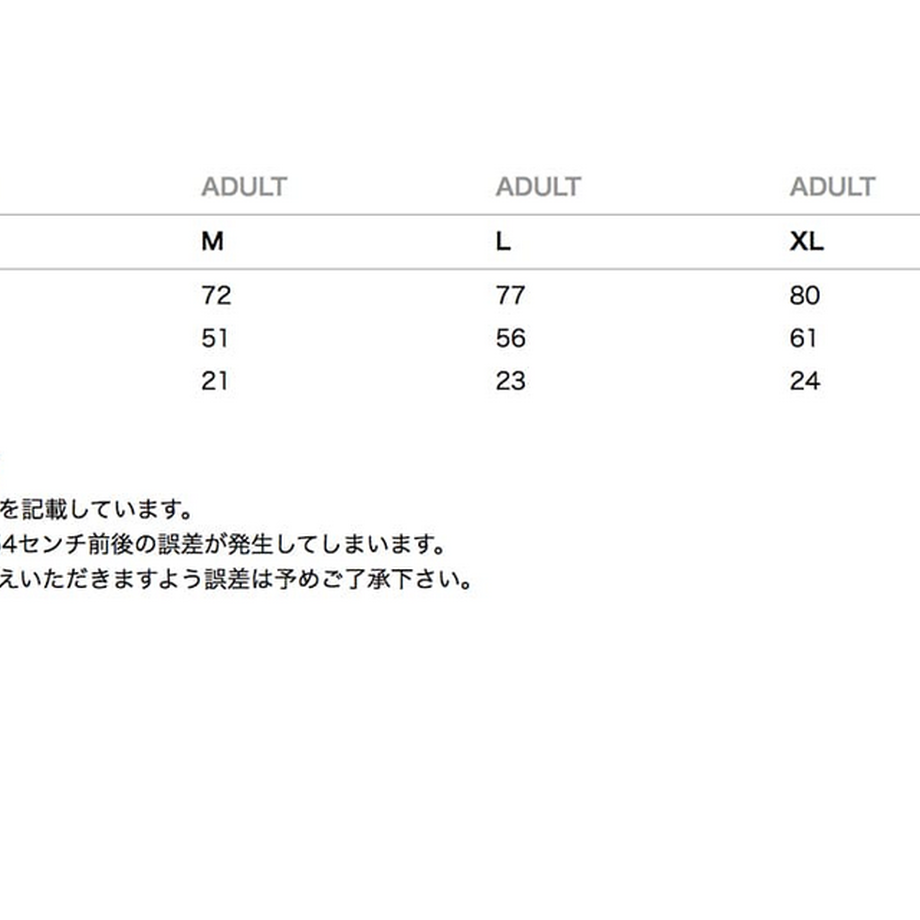This screenshot has width=920, height=920.
Task: Click the L size label
Action: pyautogui.click(x=503, y=241)
